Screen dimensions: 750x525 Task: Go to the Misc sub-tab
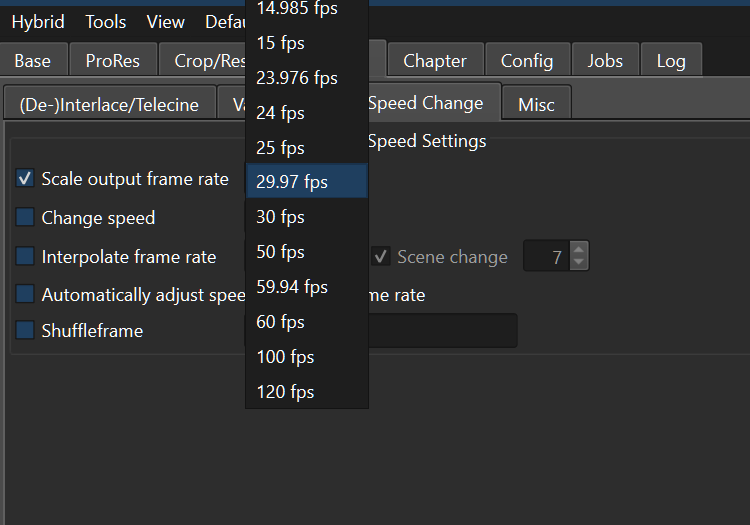coord(536,104)
